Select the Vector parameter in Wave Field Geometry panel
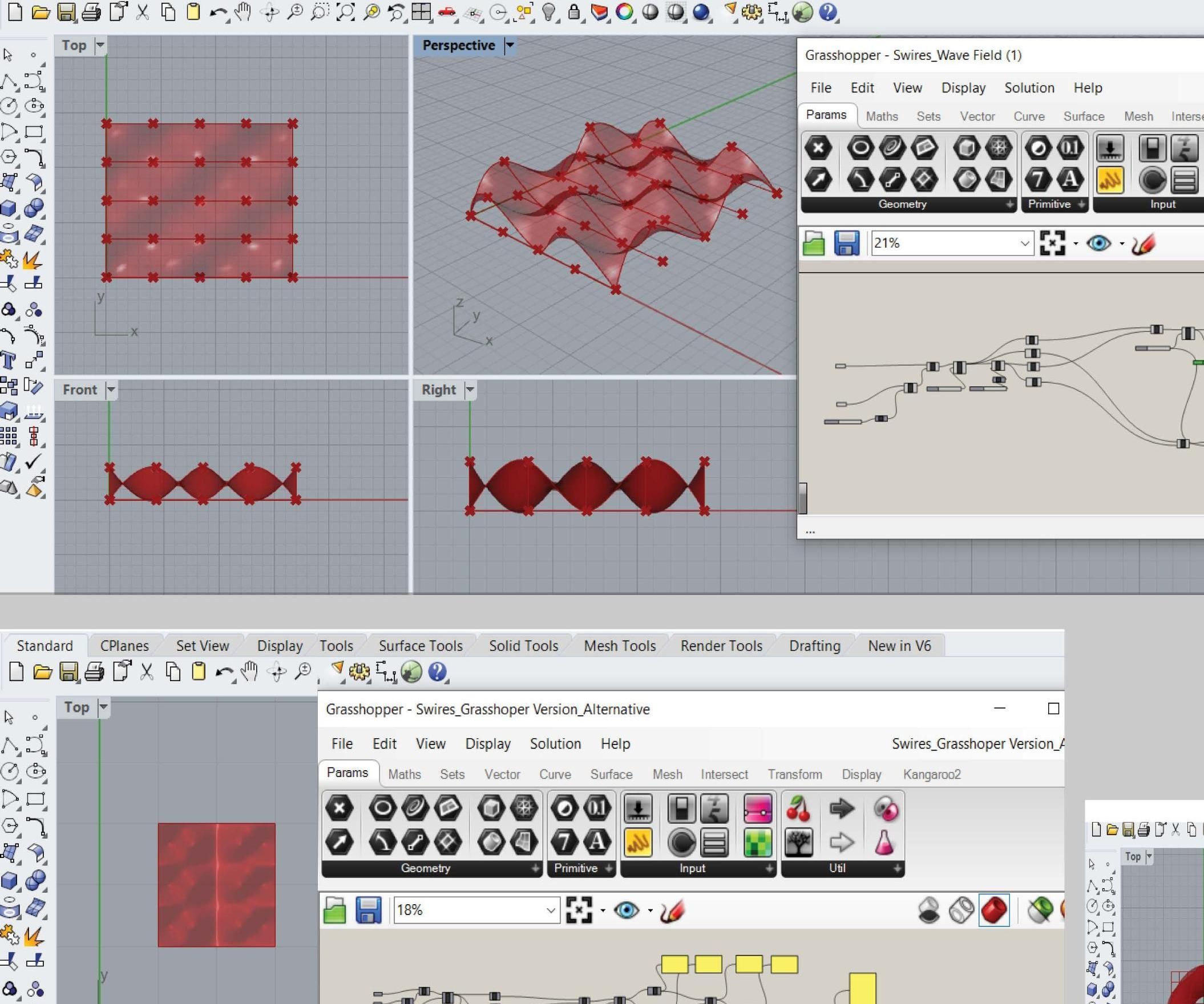Image resolution: width=1204 pixels, height=1004 pixels. pyautogui.click(x=818, y=180)
